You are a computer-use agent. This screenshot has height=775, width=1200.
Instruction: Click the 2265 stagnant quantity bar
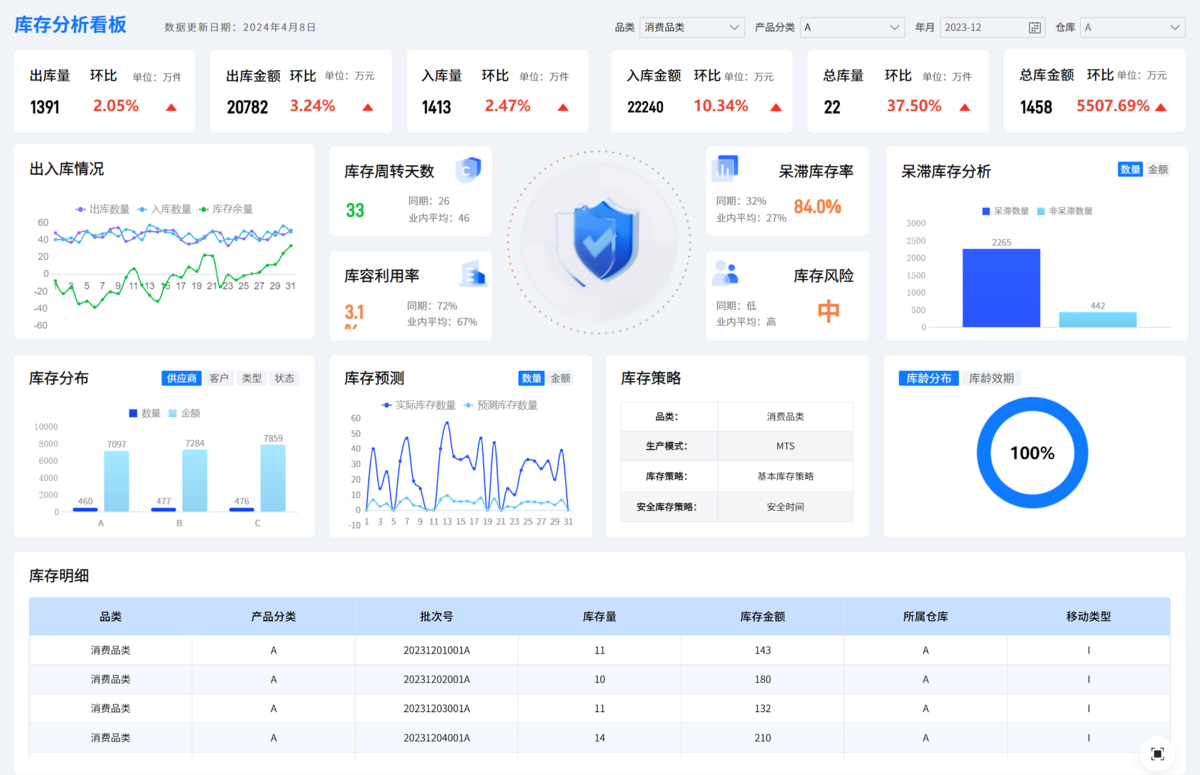pos(1001,288)
